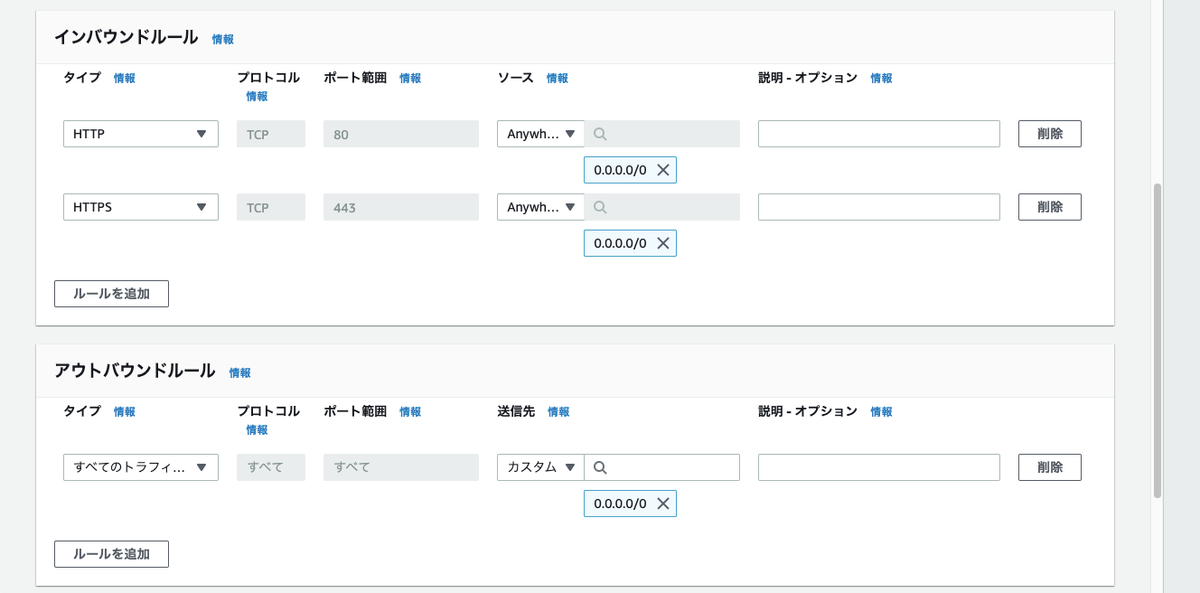Viewport: 1200px width, 593px height.
Task: Delete the HTTPS inbound rule
Action: coord(1050,207)
